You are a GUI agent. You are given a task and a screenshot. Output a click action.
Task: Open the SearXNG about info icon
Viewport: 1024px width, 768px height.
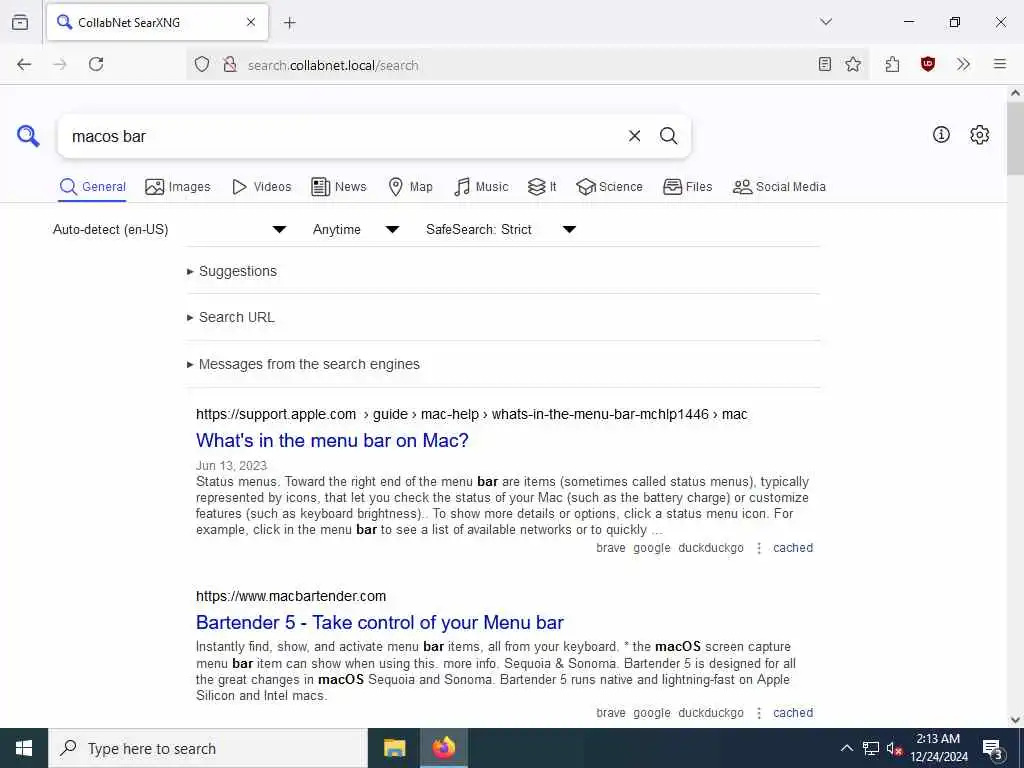click(x=941, y=135)
